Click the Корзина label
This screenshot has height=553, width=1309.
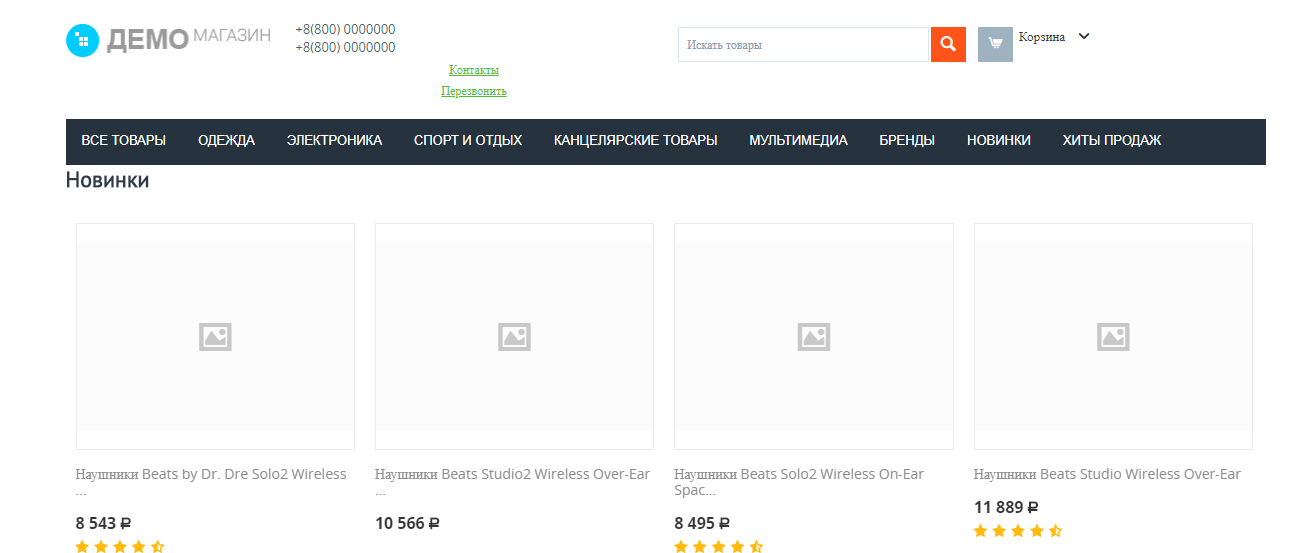pos(1042,37)
